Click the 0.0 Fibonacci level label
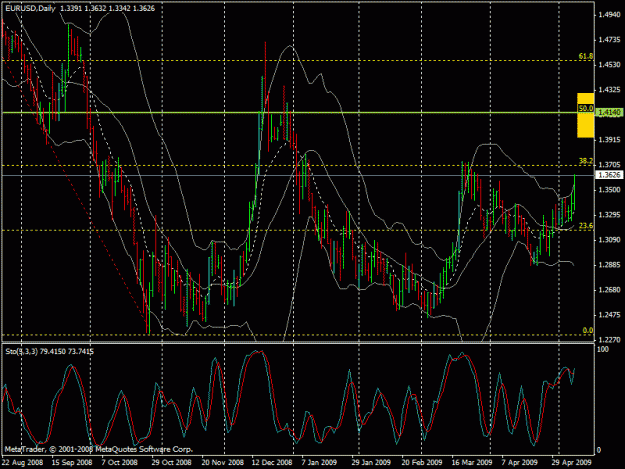625x469 pixels. coord(588,330)
